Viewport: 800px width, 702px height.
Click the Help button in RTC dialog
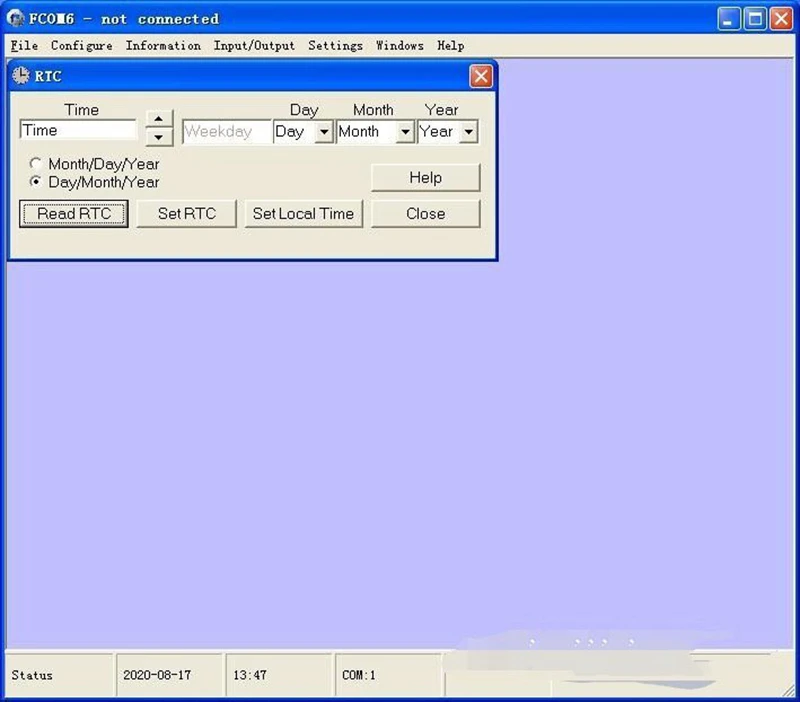pos(426,178)
